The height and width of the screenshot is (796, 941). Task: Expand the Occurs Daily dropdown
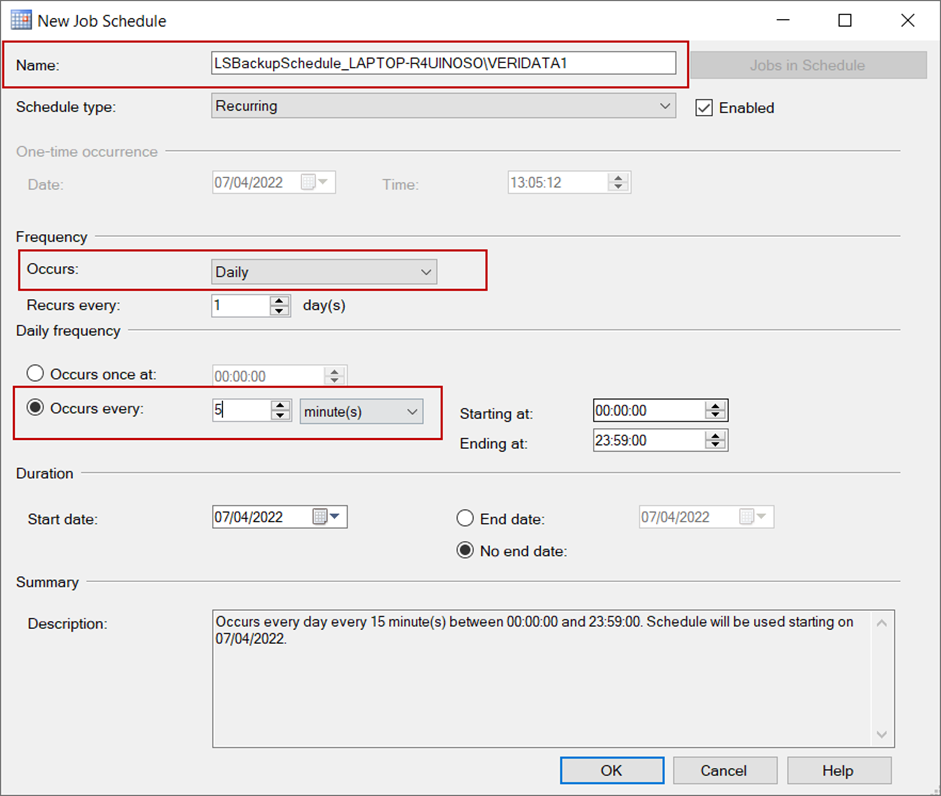point(324,272)
